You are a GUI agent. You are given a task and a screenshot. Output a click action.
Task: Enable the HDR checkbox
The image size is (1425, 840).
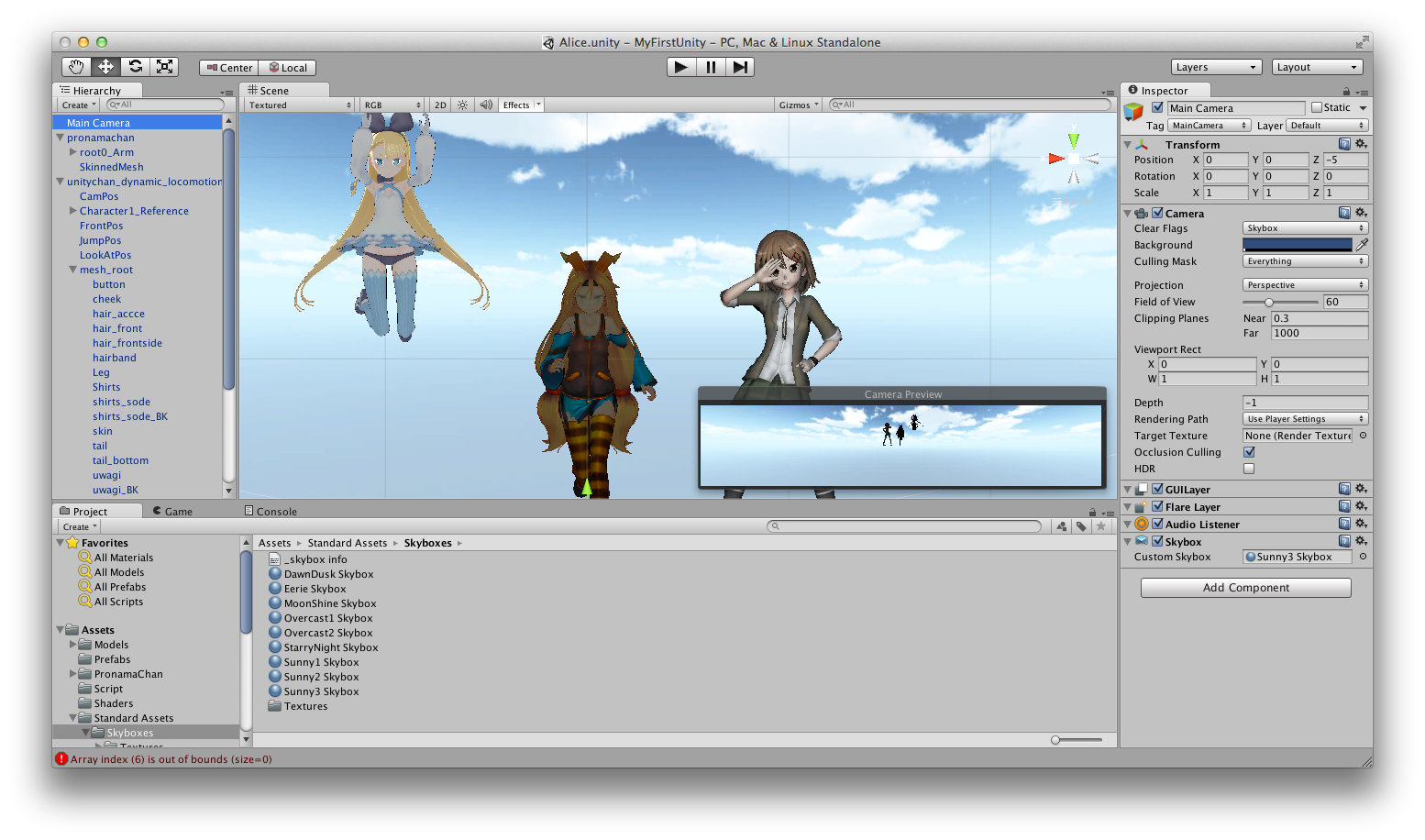coord(1249,469)
